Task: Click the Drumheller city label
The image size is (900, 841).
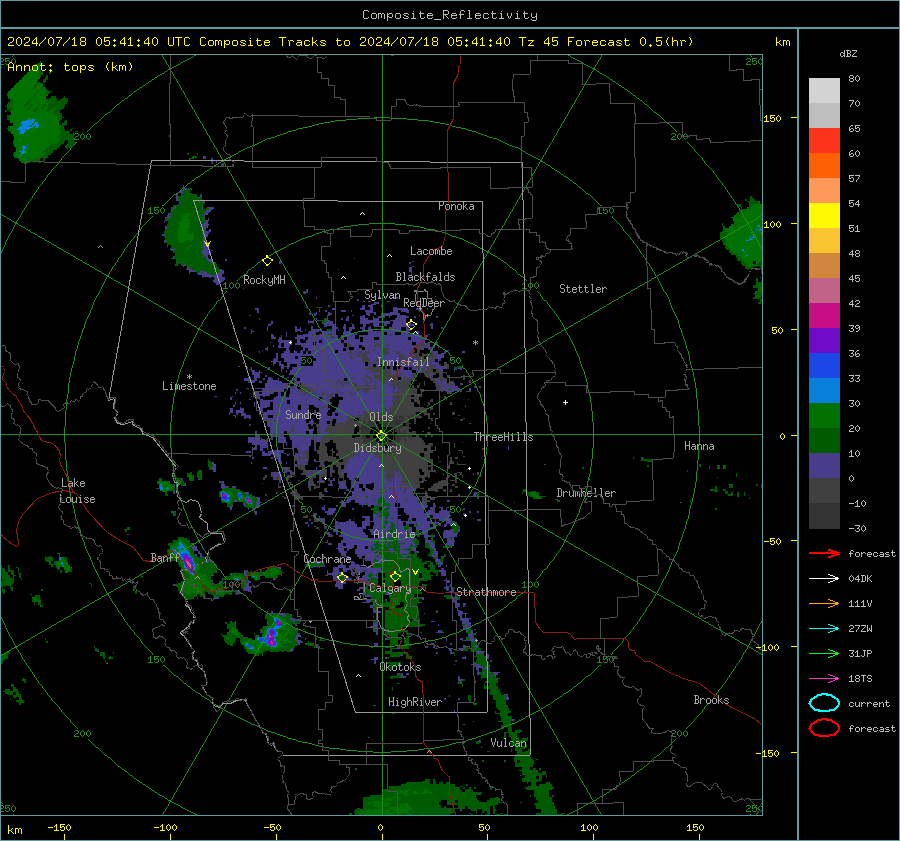Action: click(586, 493)
